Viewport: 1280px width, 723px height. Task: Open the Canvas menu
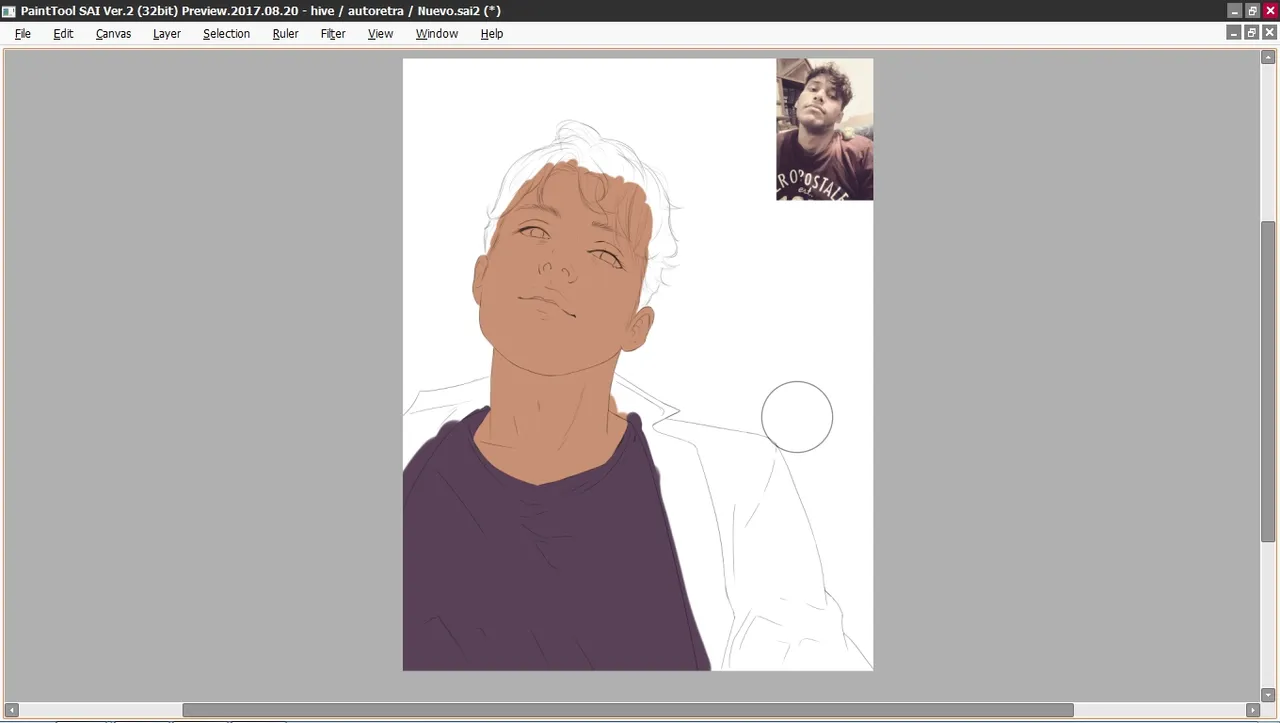[x=113, y=33]
